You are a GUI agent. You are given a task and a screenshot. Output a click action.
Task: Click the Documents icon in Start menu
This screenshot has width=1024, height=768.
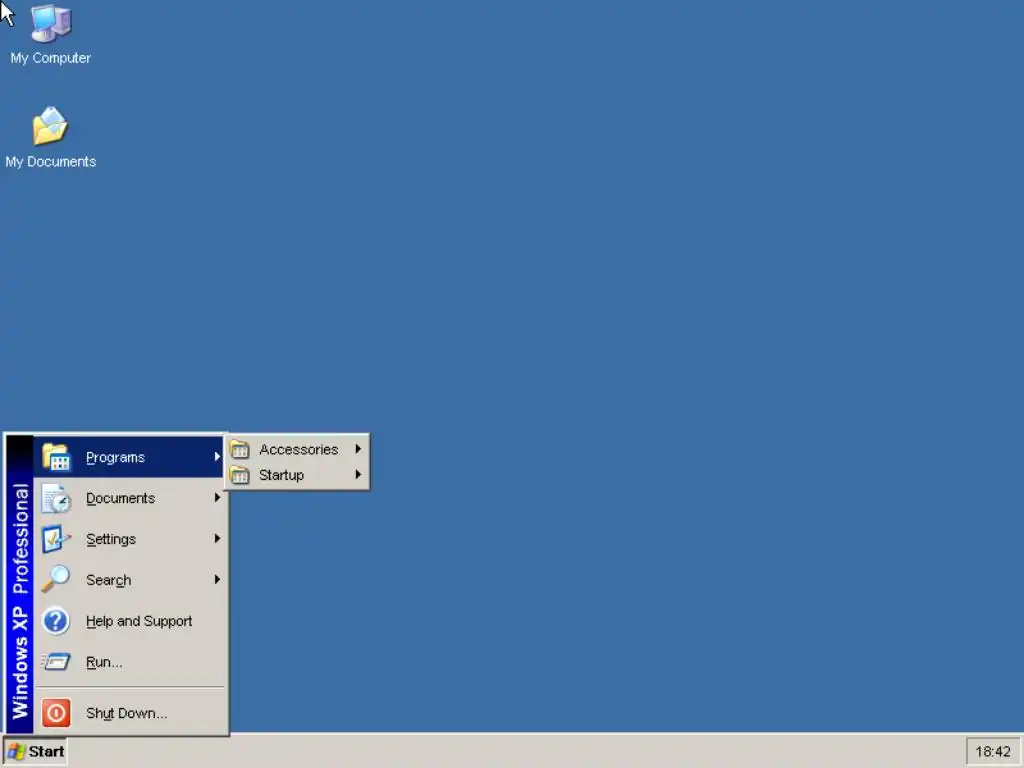pos(56,498)
